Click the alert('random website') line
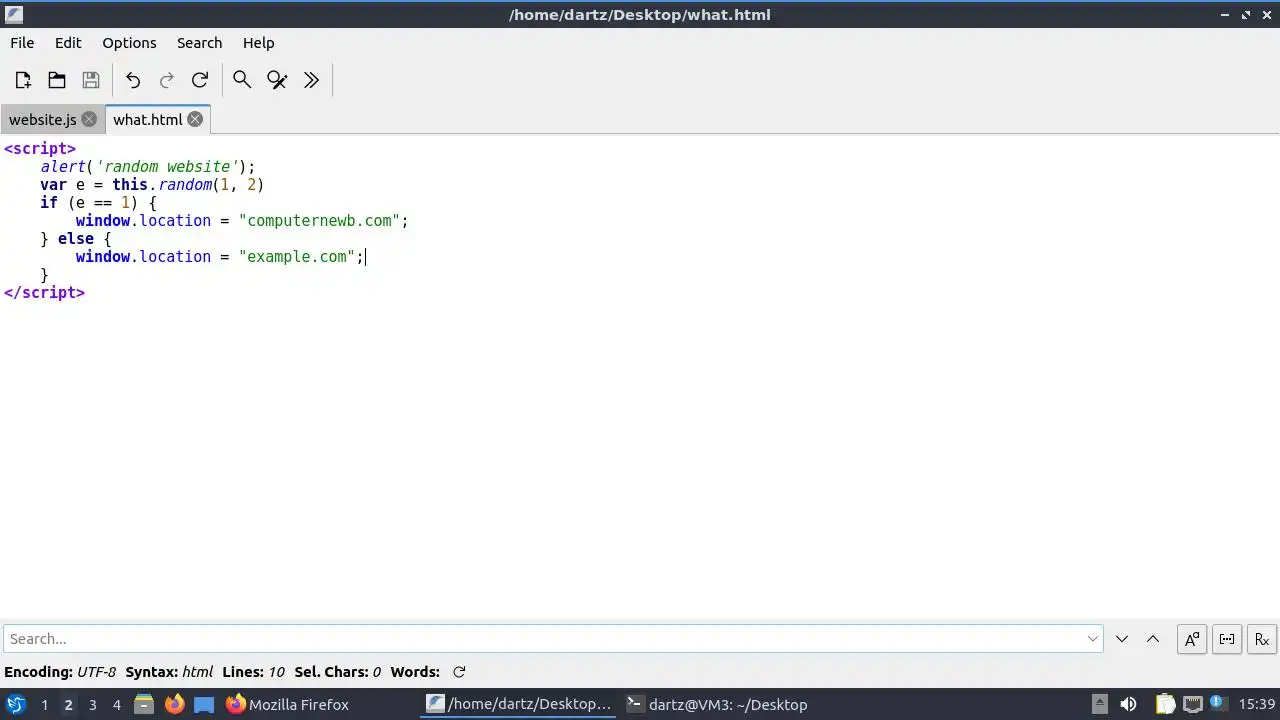The image size is (1280, 720). 148,166
